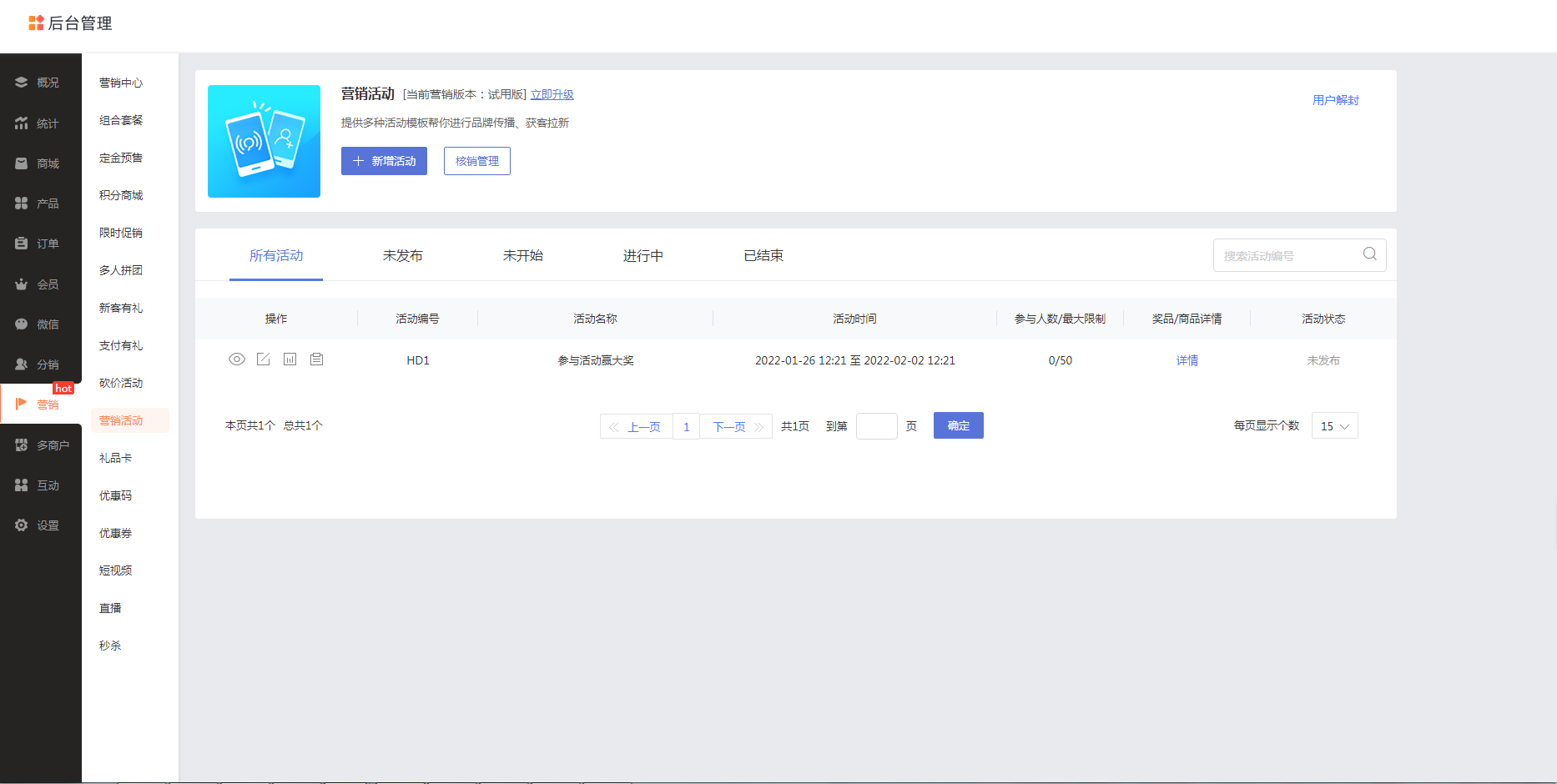This screenshot has width=1557, height=784.
Task: Click the page number jump input field
Action: (x=876, y=426)
